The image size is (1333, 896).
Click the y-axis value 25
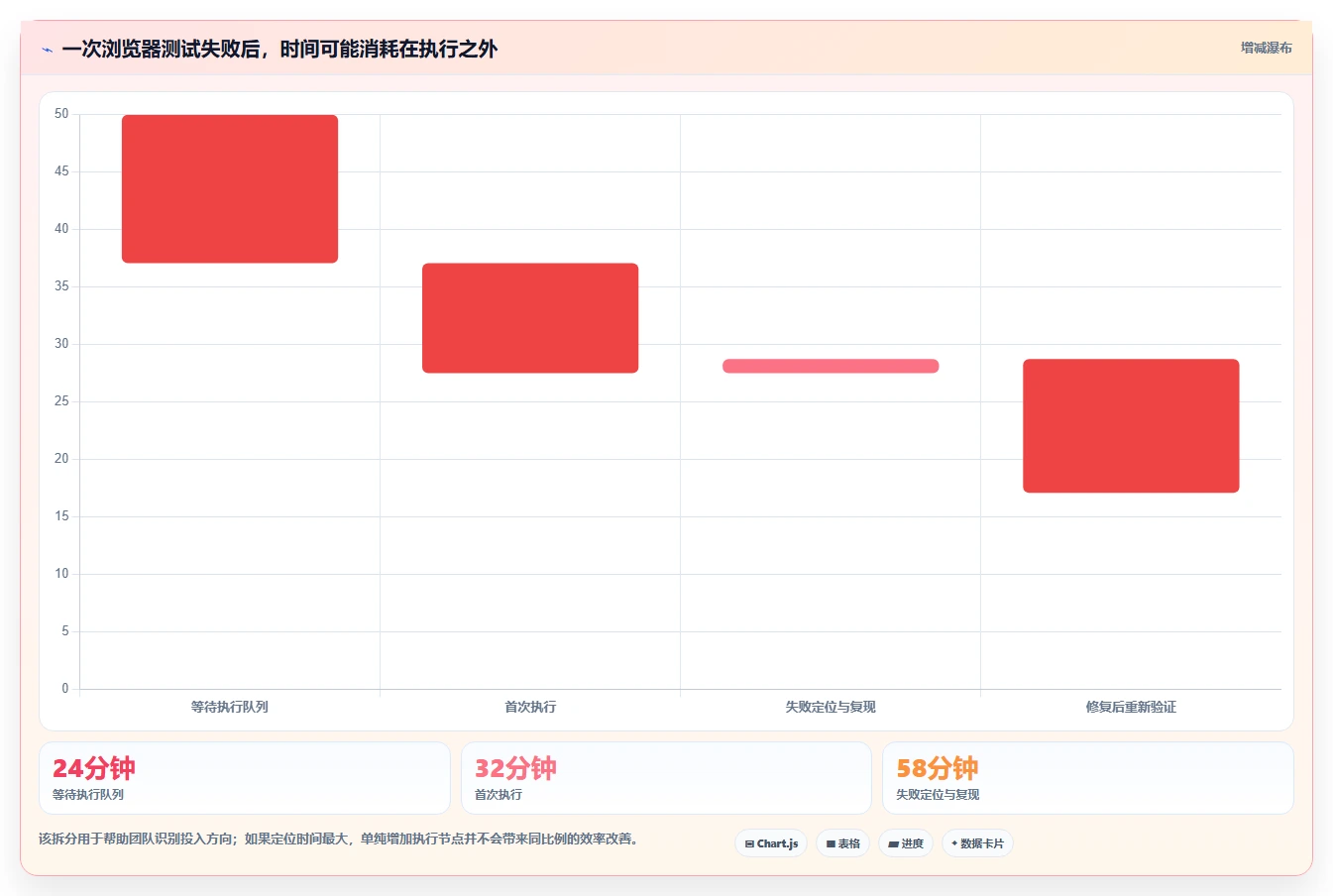pos(61,401)
